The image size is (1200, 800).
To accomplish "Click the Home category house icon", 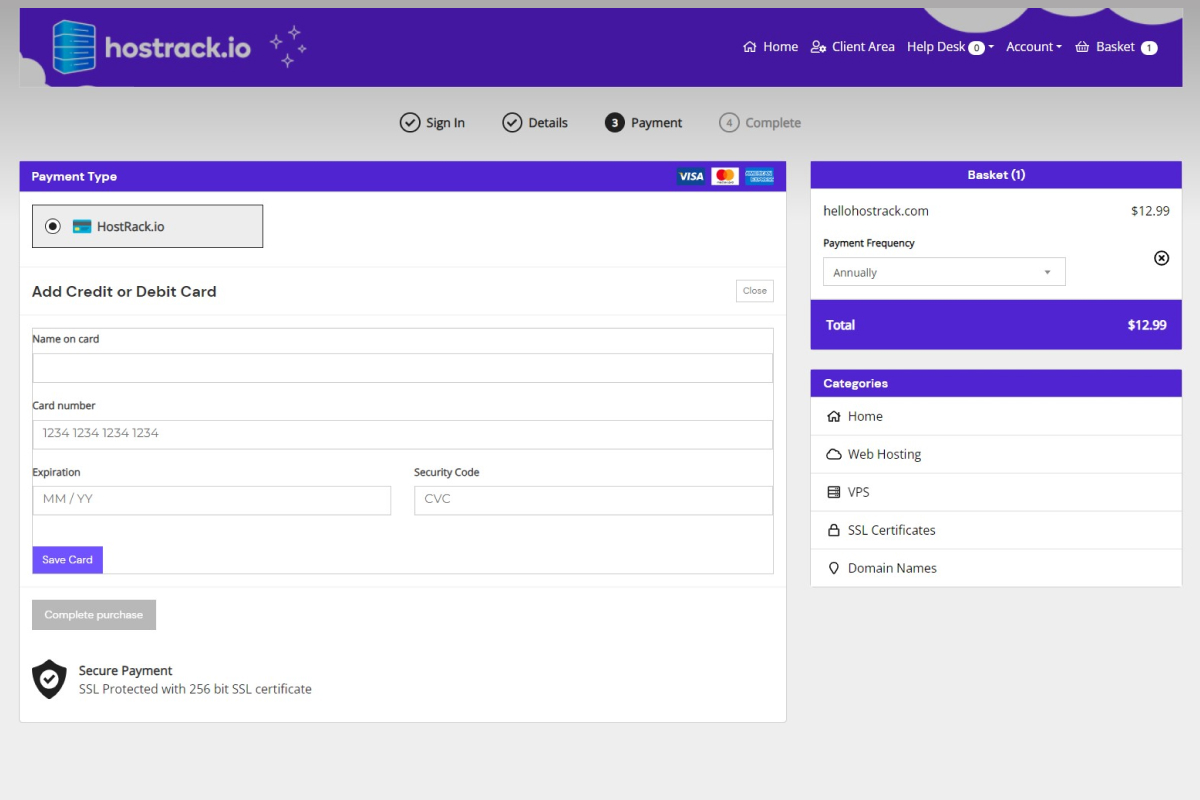I will [834, 417].
